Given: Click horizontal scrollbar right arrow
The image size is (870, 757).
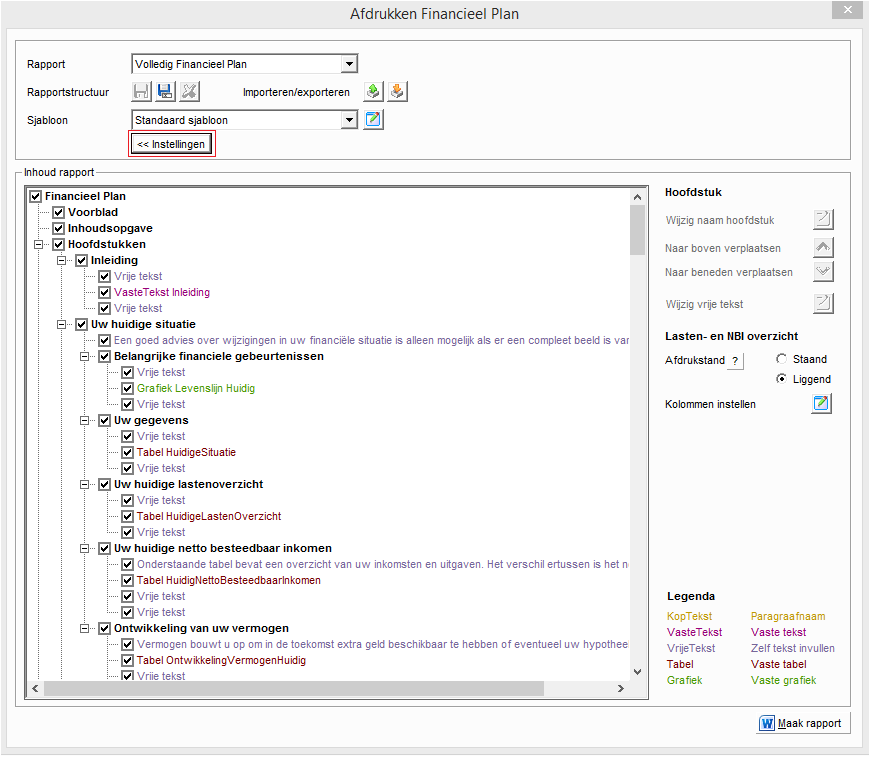Looking at the screenshot, I should pyautogui.click(x=621, y=689).
